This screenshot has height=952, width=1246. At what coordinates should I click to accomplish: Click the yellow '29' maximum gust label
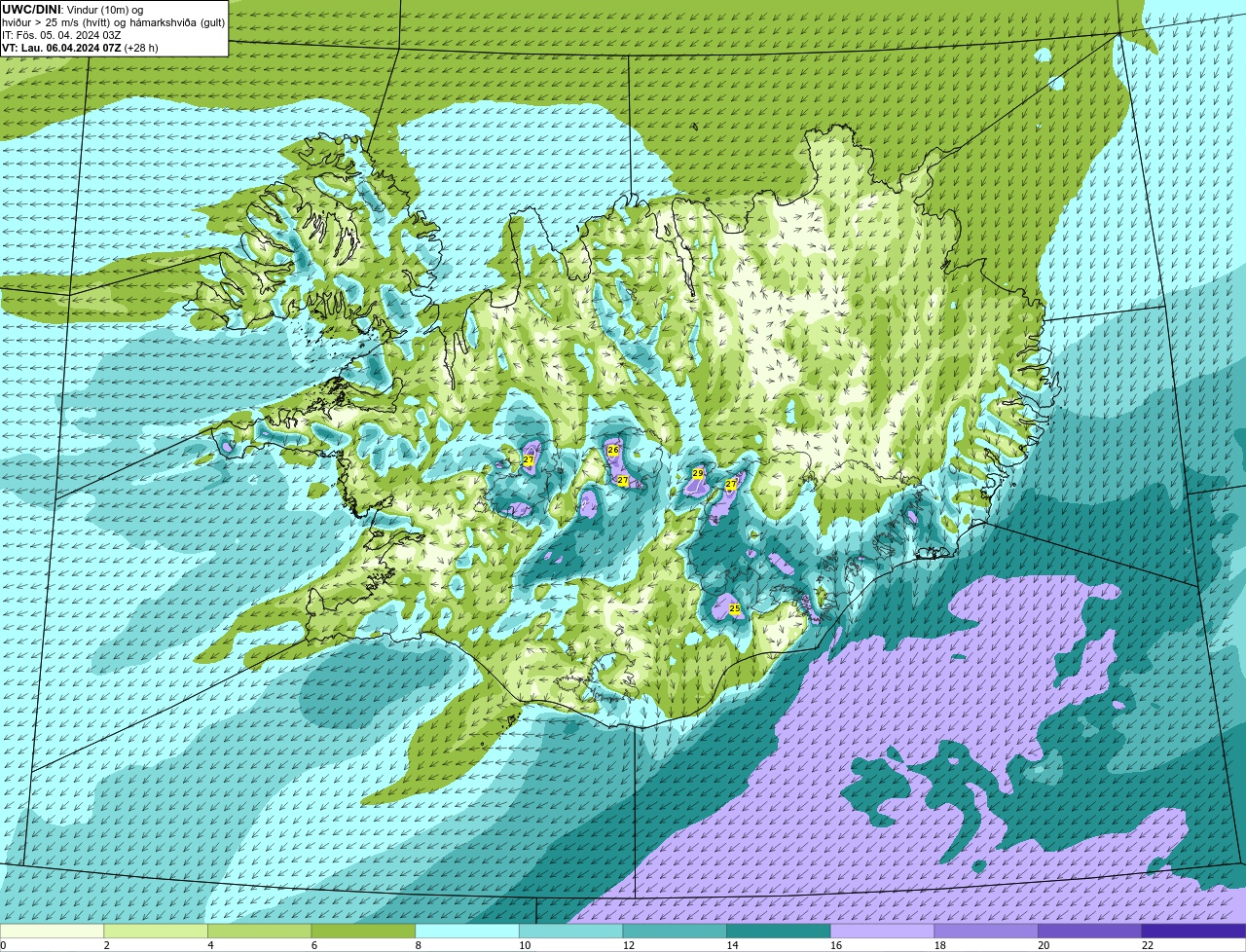click(698, 473)
